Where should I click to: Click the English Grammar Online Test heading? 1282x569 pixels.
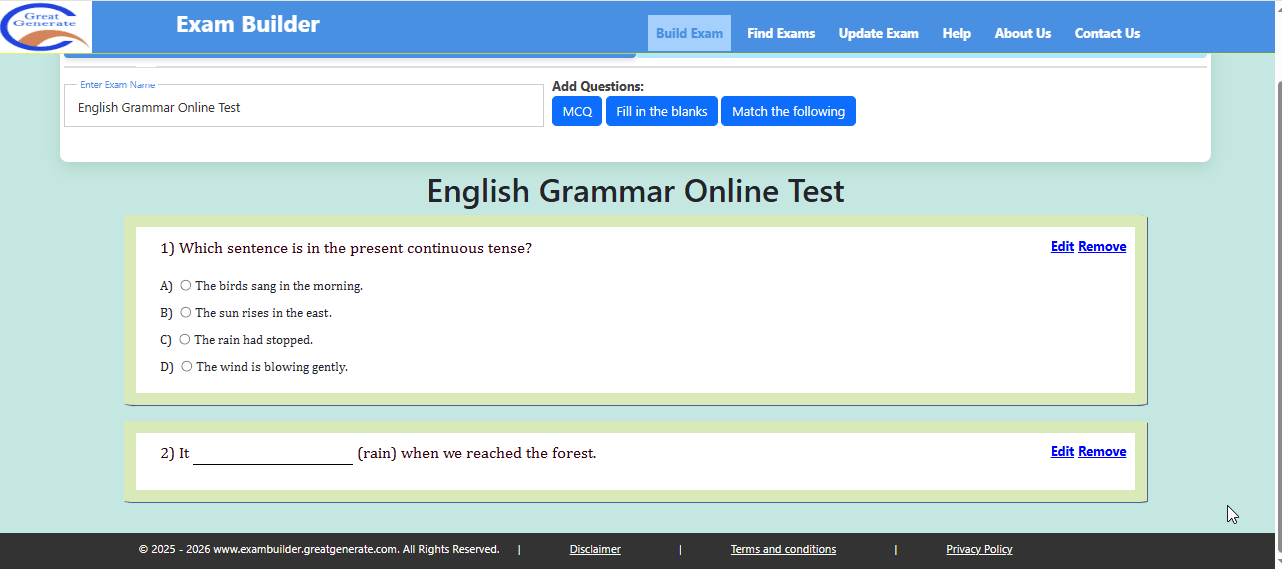click(x=636, y=191)
